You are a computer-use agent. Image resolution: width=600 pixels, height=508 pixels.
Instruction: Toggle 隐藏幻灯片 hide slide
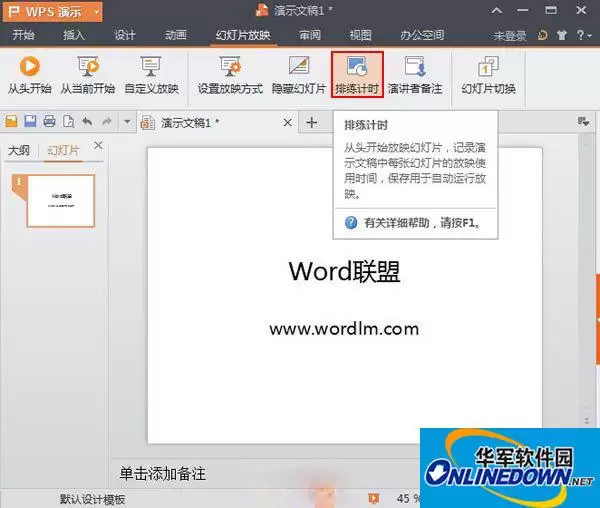tap(298, 76)
